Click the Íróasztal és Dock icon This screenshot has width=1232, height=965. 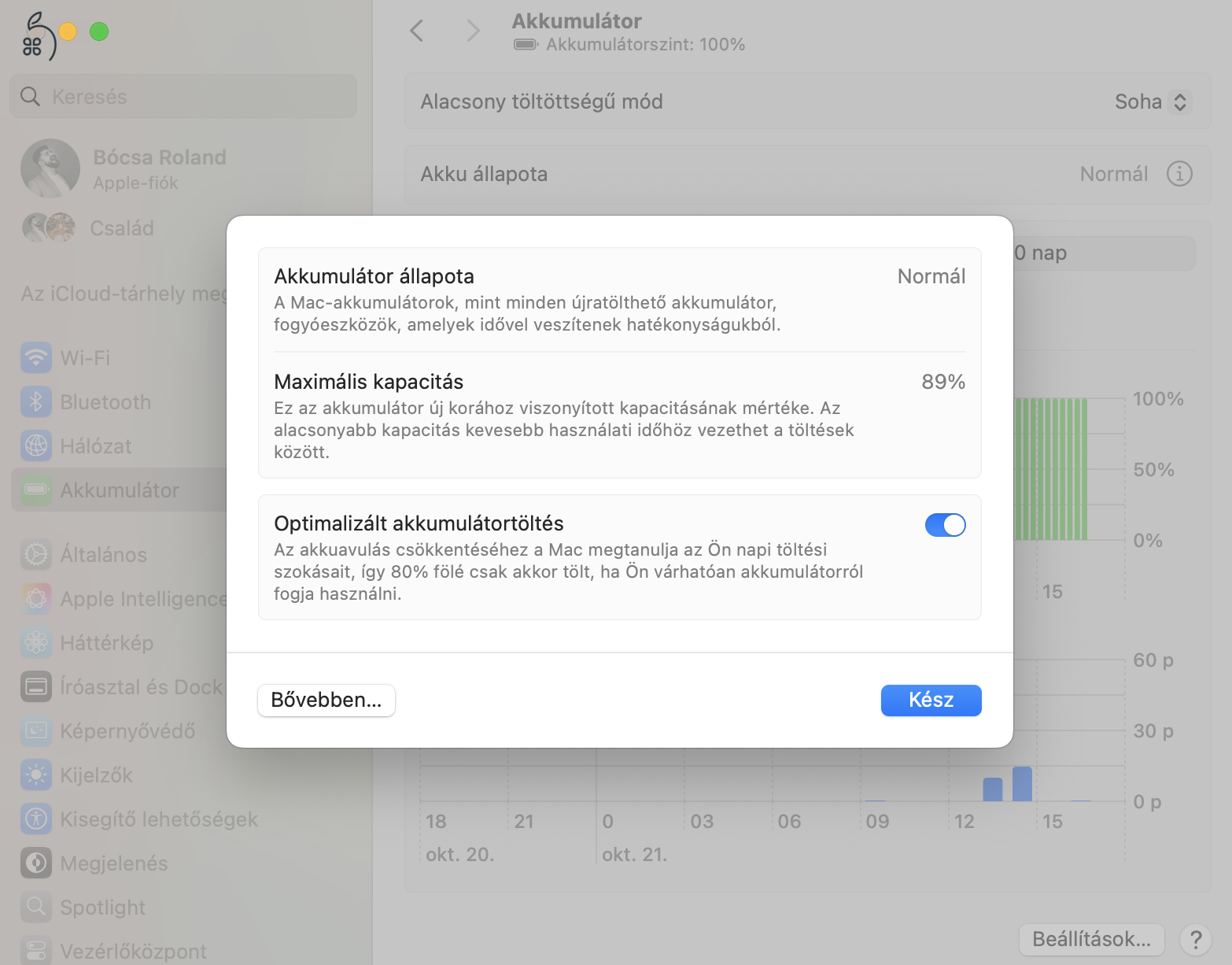(36, 686)
